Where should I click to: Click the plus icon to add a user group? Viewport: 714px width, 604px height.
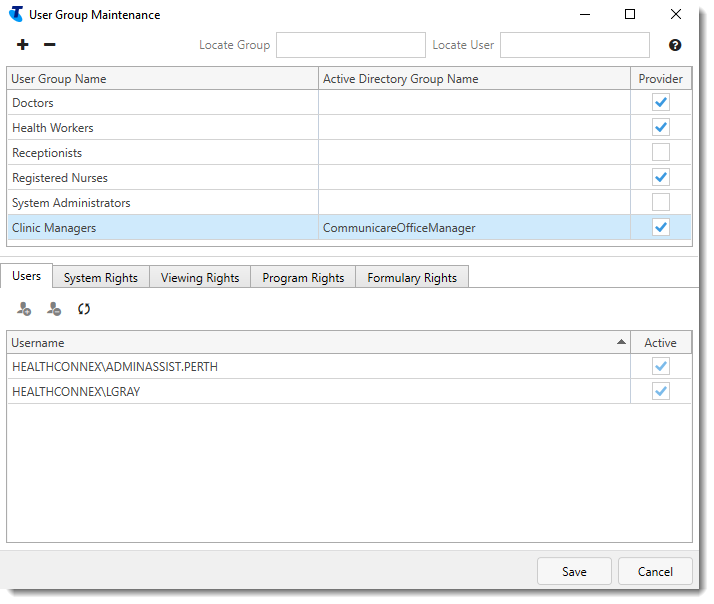22,45
